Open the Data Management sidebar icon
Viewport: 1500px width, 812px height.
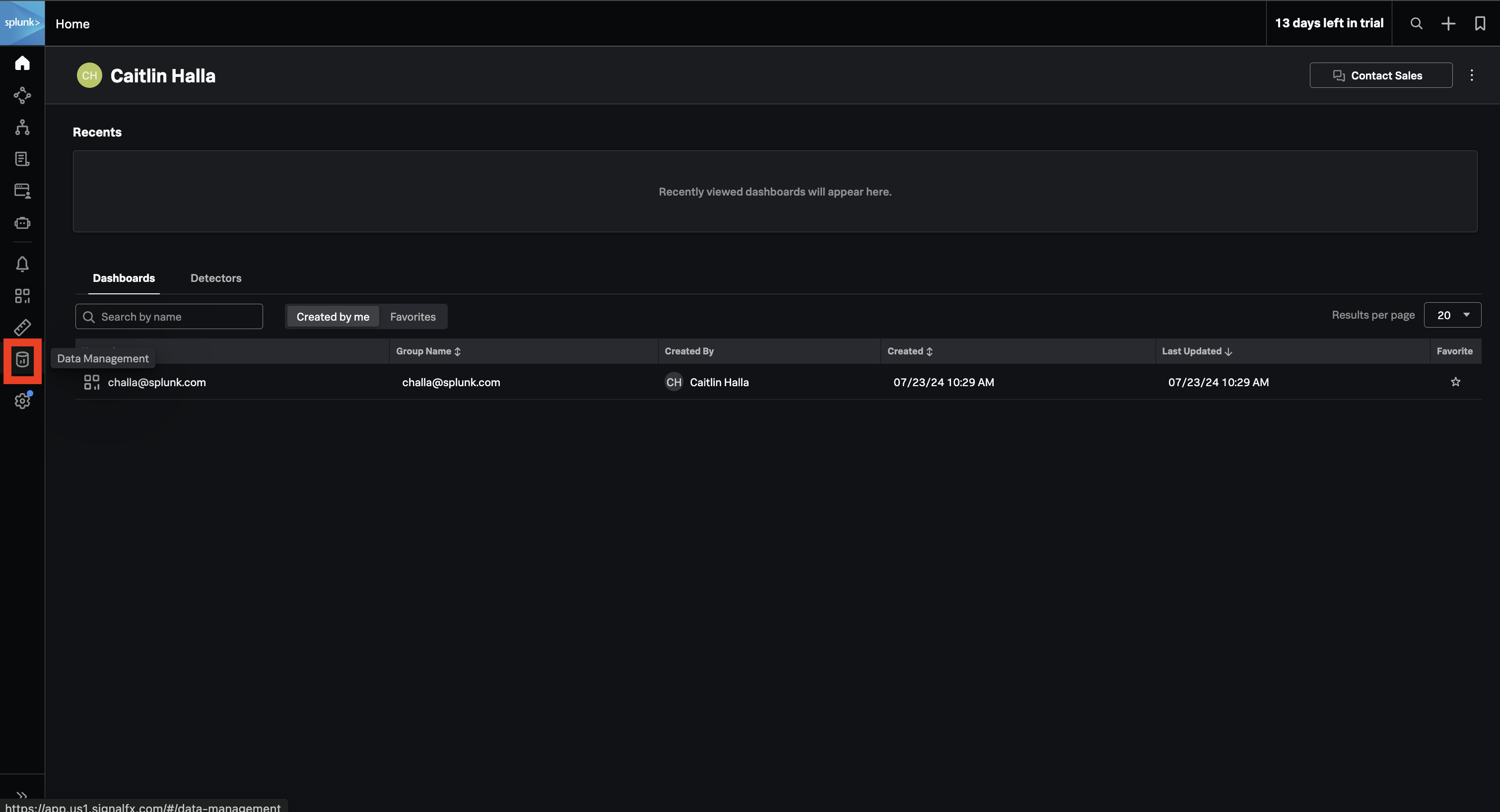point(22,360)
